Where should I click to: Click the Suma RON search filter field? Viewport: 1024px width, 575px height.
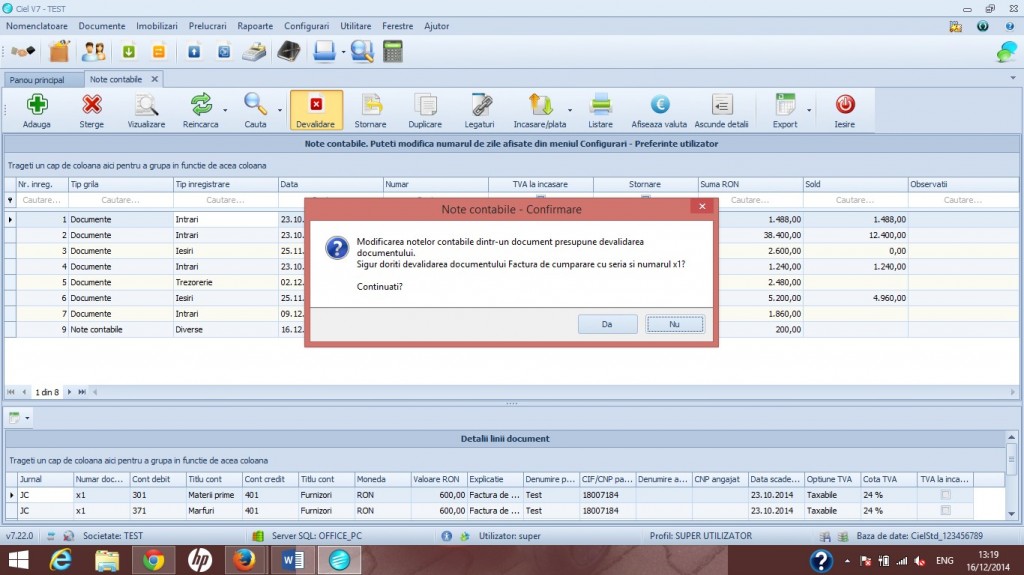coord(750,200)
